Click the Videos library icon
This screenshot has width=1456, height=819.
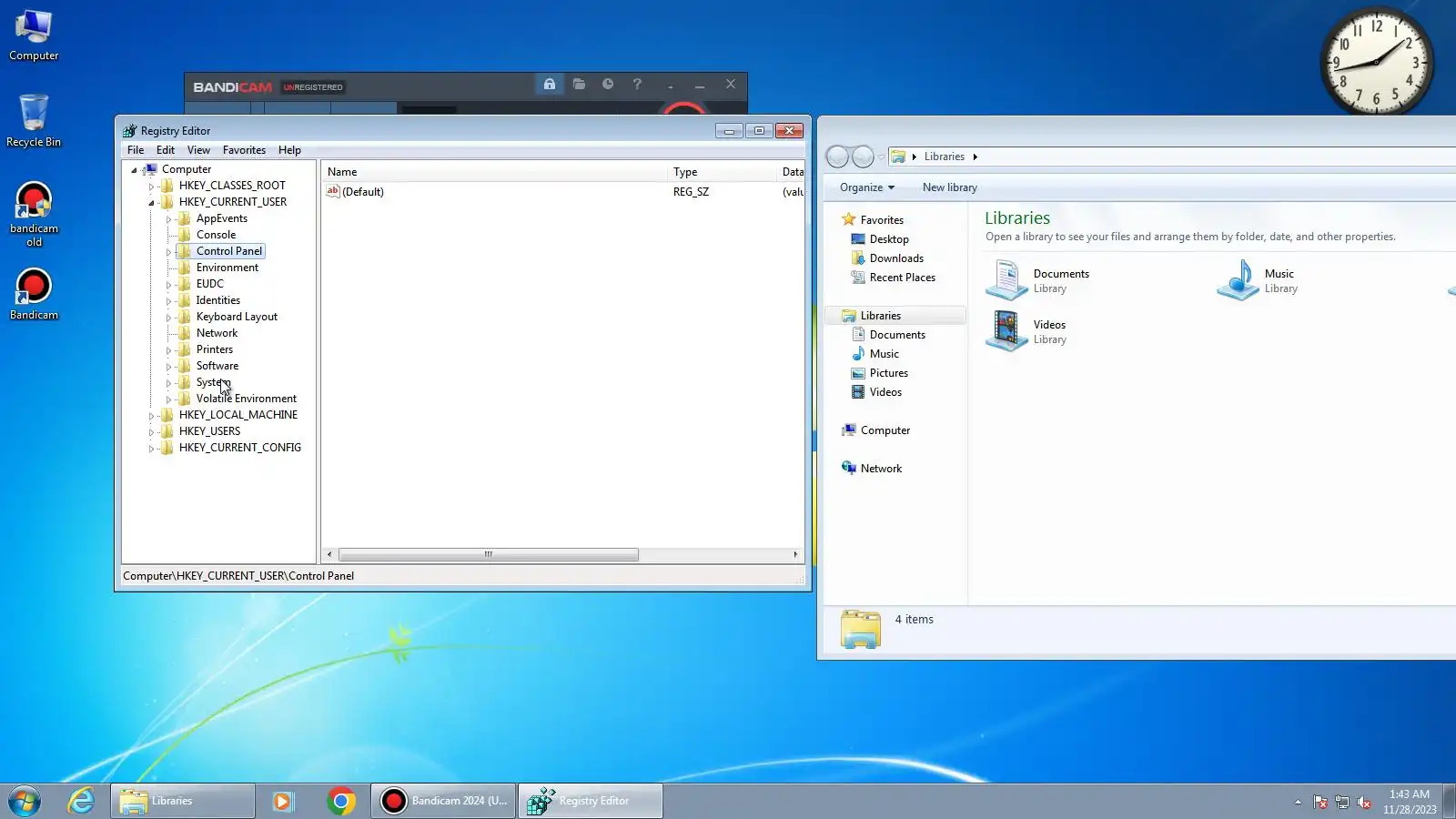pyautogui.click(x=1006, y=331)
